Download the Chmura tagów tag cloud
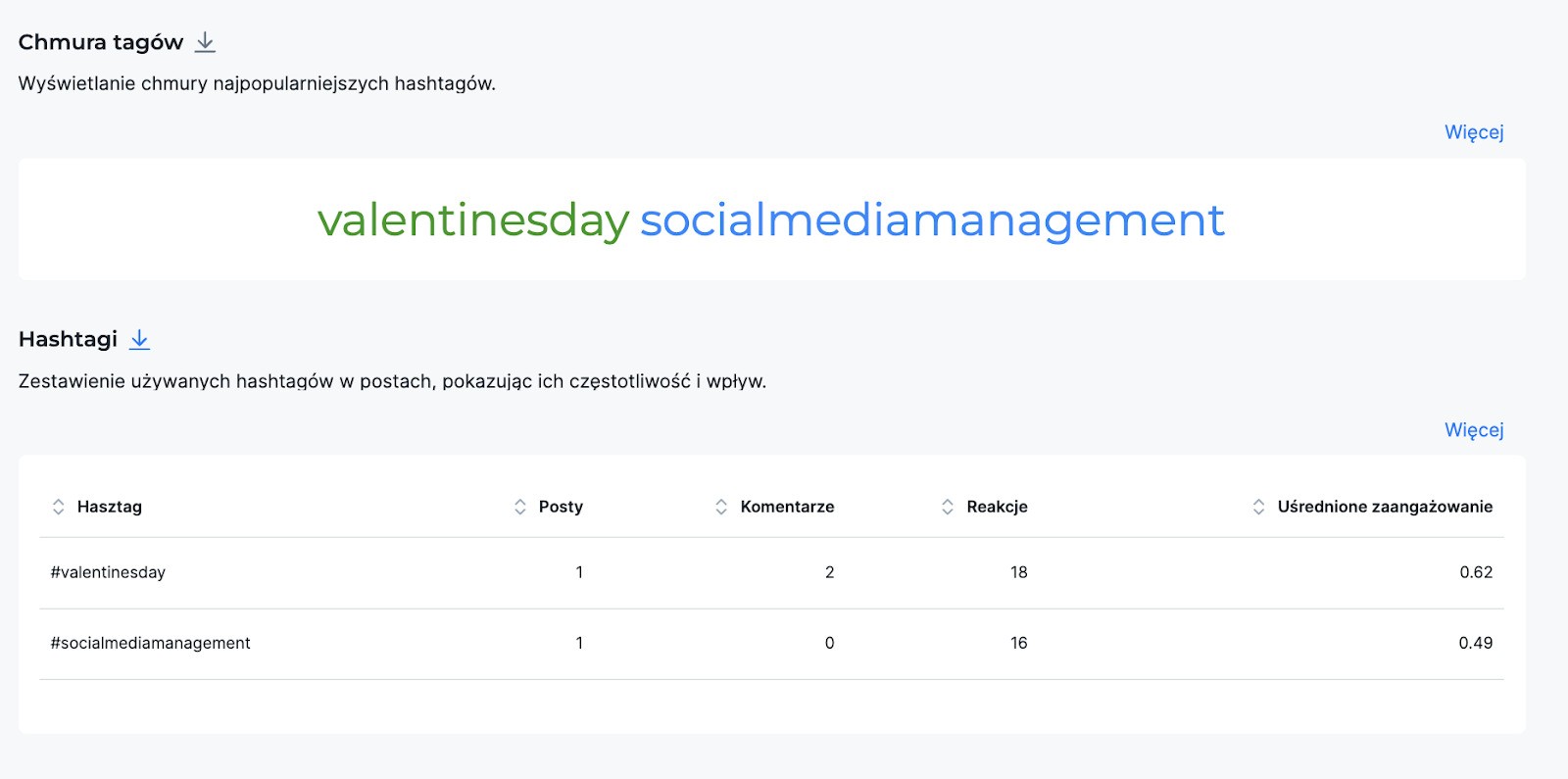This screenshot has height=779, width=1568. (x=205, y=42)
